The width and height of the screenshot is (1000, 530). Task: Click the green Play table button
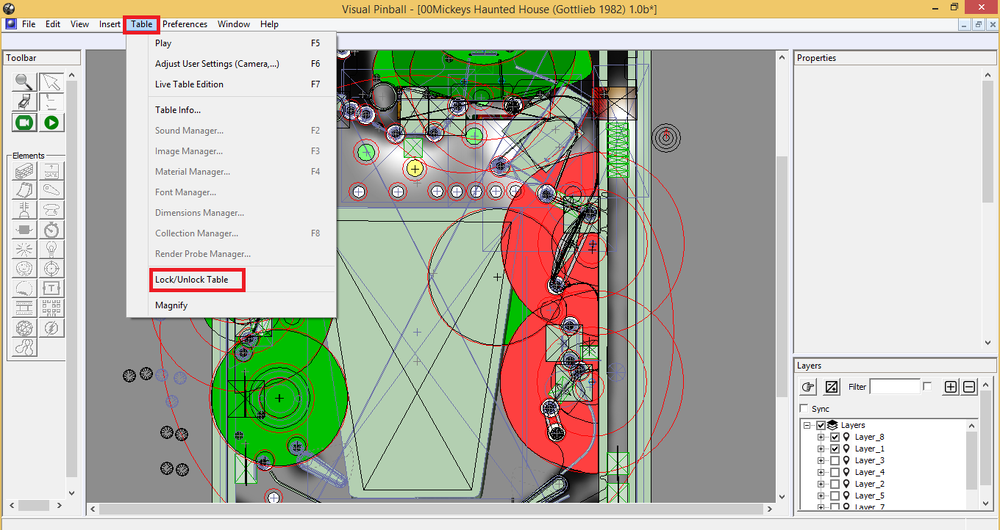[51, 122]
